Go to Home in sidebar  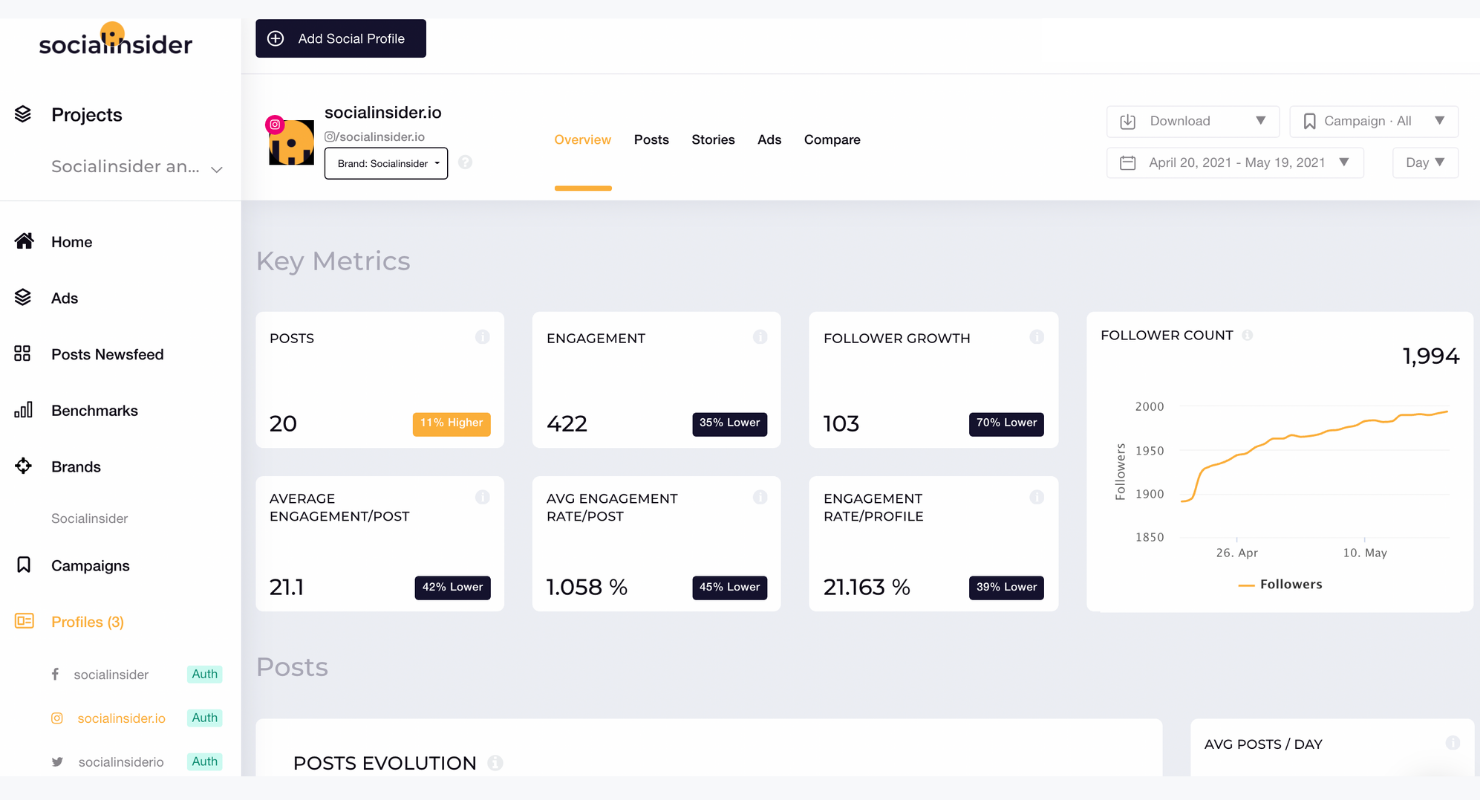point(72,242)
